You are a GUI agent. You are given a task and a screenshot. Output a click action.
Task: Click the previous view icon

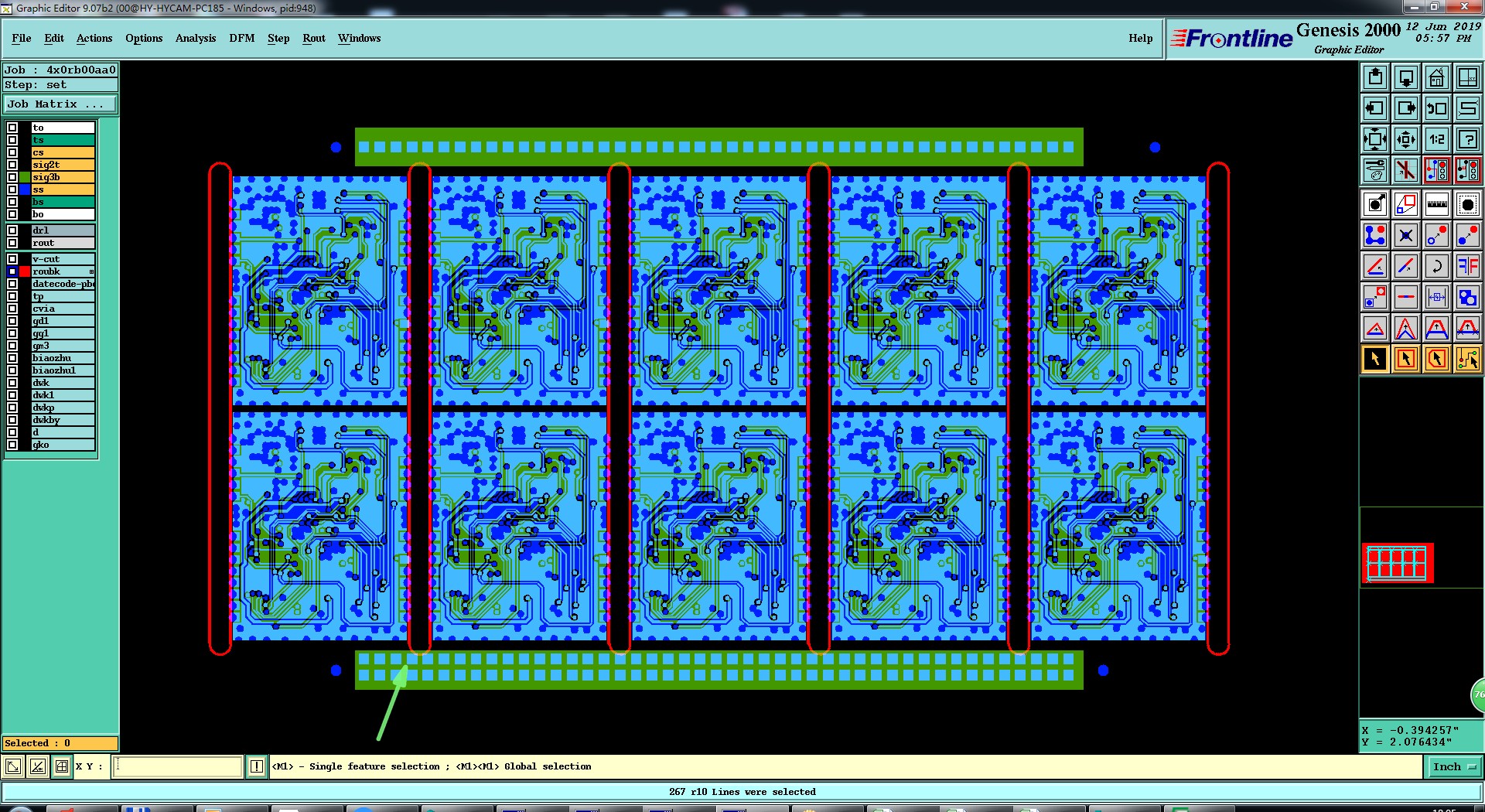point(1437,108)
